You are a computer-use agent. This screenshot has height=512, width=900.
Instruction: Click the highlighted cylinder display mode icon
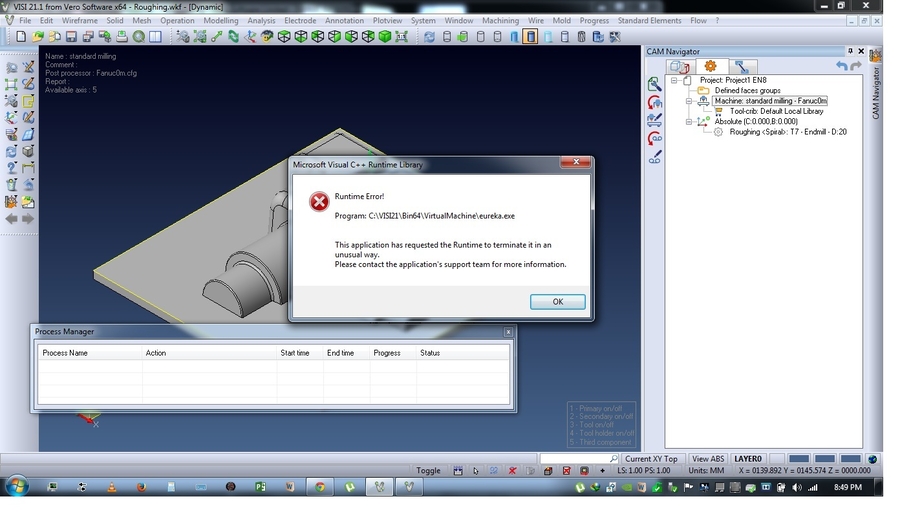tap(530, 37)
